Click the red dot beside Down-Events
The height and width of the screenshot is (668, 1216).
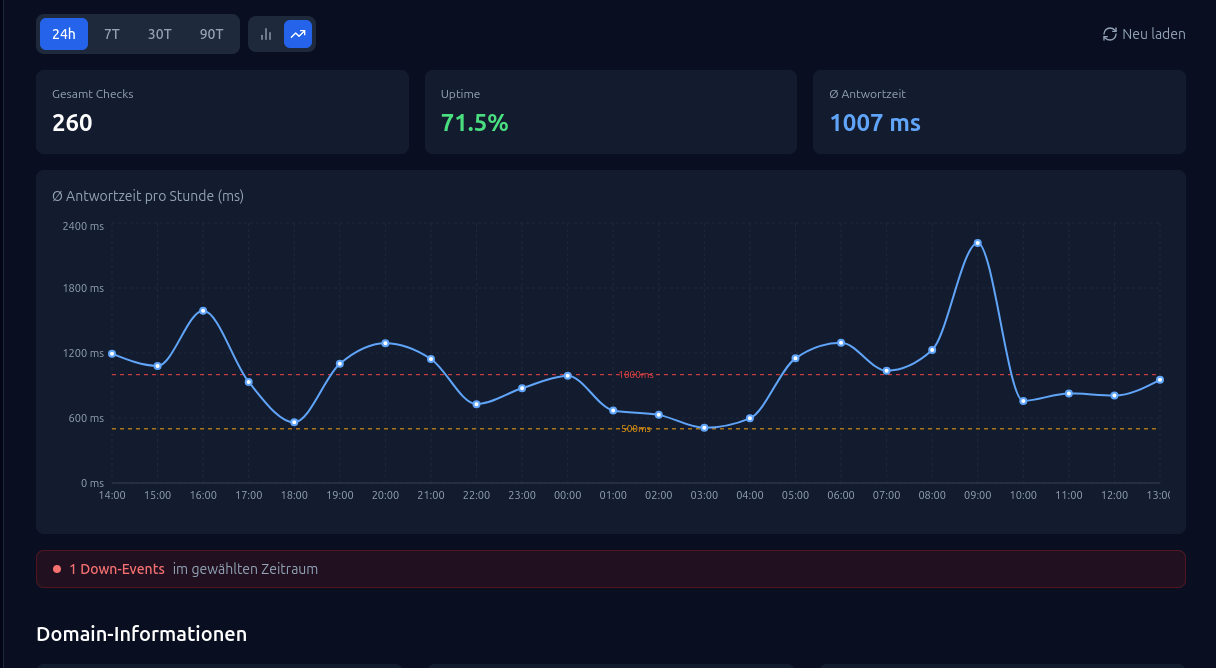coord(57,569)
